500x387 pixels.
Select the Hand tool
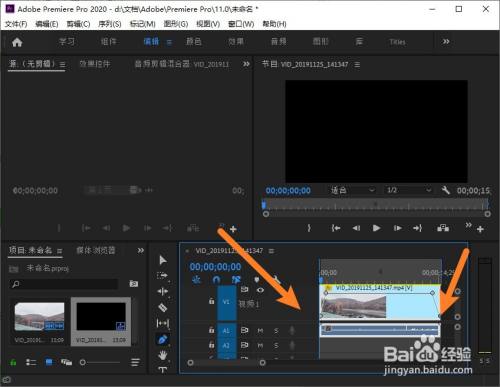point(163,355)
